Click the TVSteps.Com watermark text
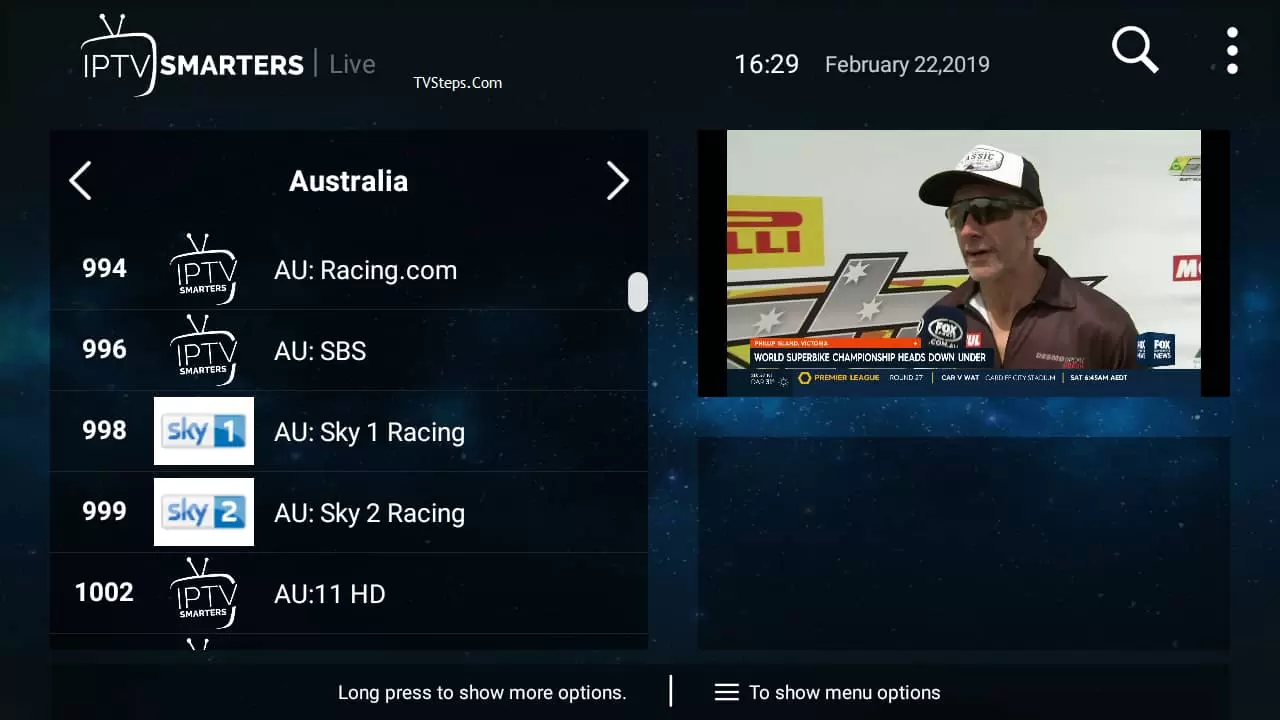The height and width of the screenshot is (720, 1280). (457, 83)
